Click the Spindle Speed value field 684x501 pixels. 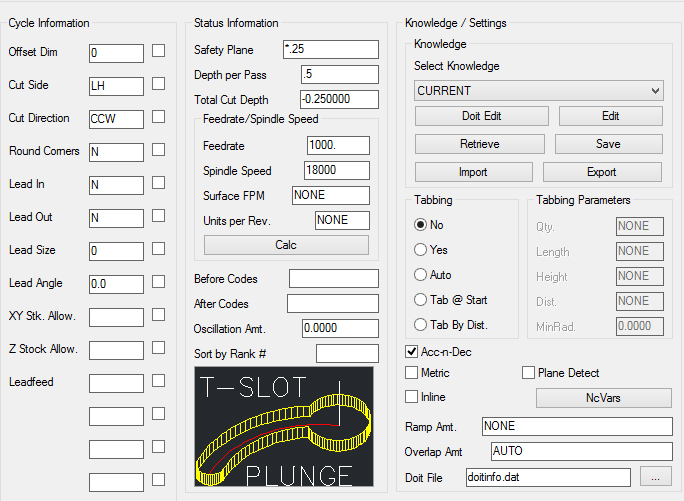[x=338, y=171]
